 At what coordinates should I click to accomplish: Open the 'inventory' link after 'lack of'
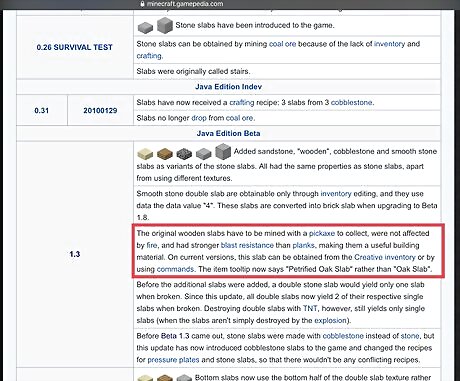[389, 44]
